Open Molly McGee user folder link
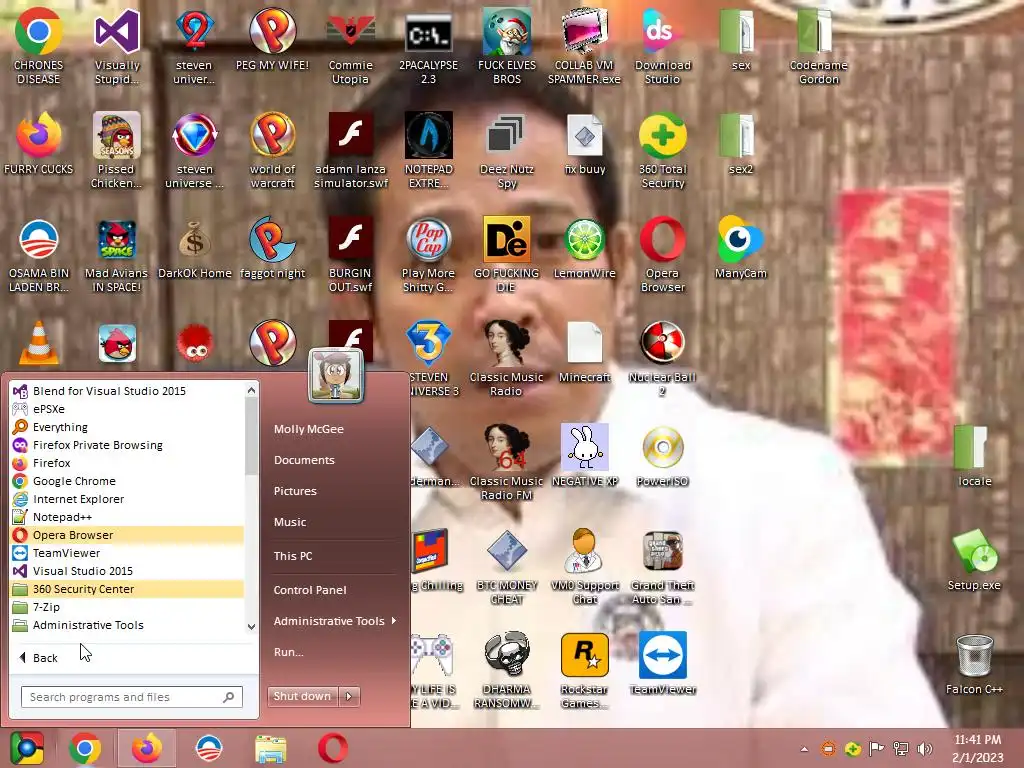 coord(308,429)
